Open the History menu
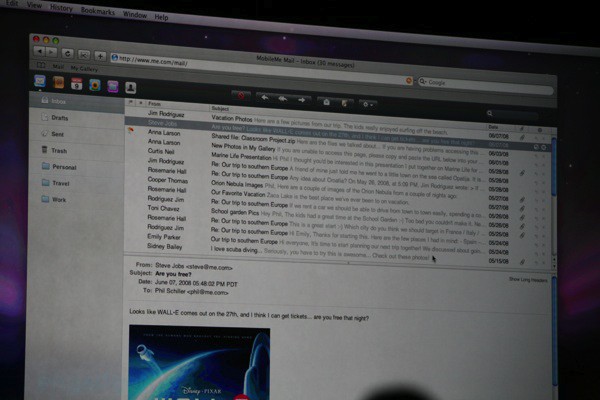This screenshot has width=600, height=400. 61,8
